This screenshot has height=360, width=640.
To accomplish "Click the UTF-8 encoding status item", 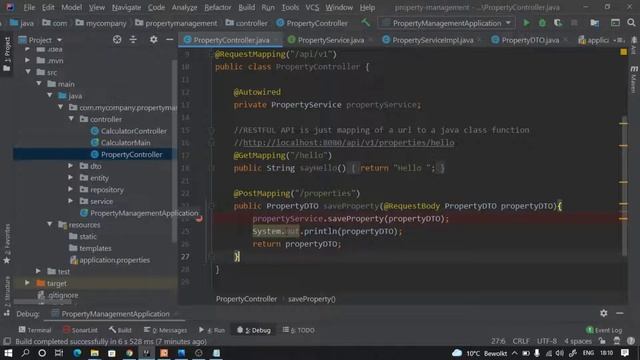I will 547,341.
